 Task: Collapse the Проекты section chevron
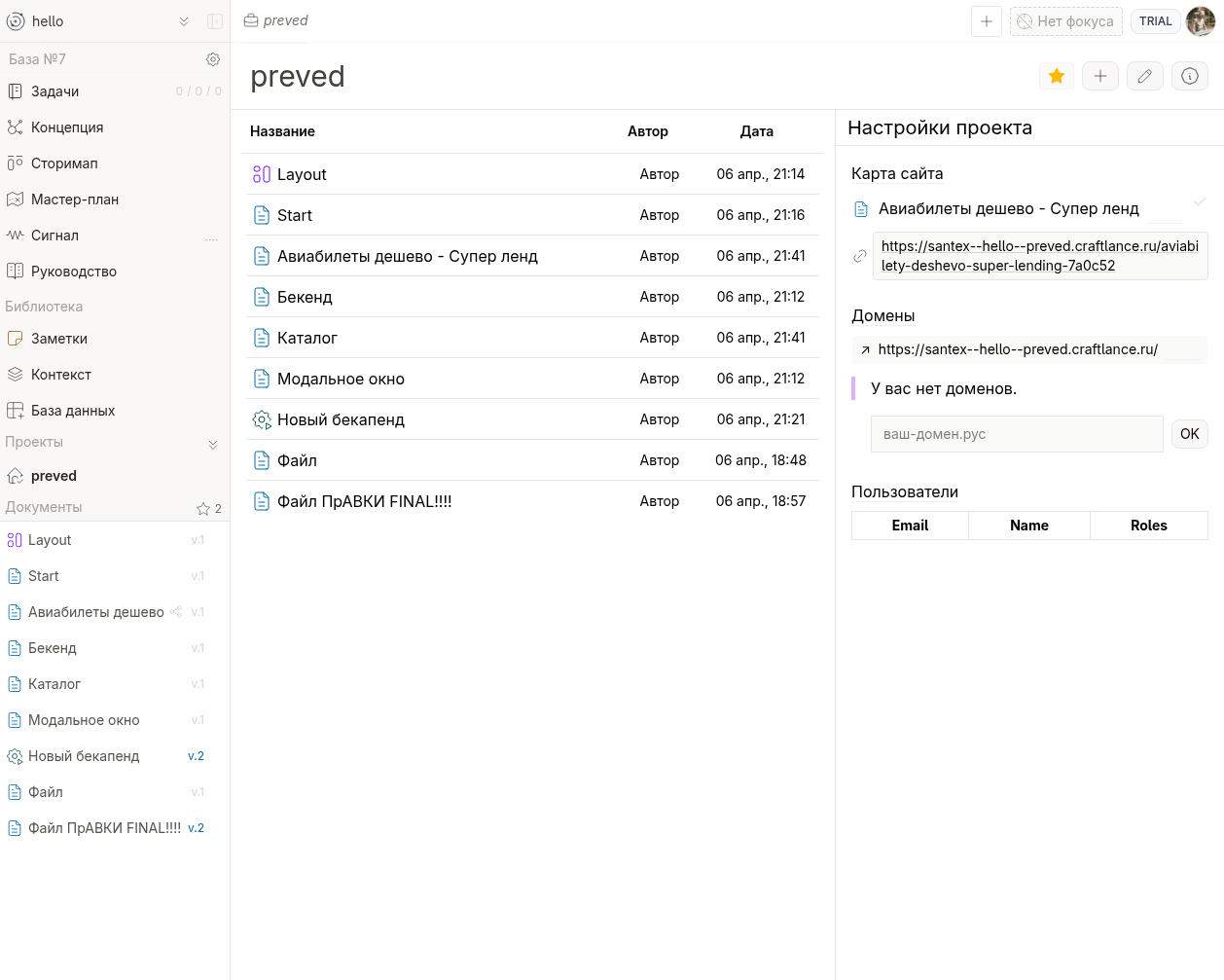point(213,445)
